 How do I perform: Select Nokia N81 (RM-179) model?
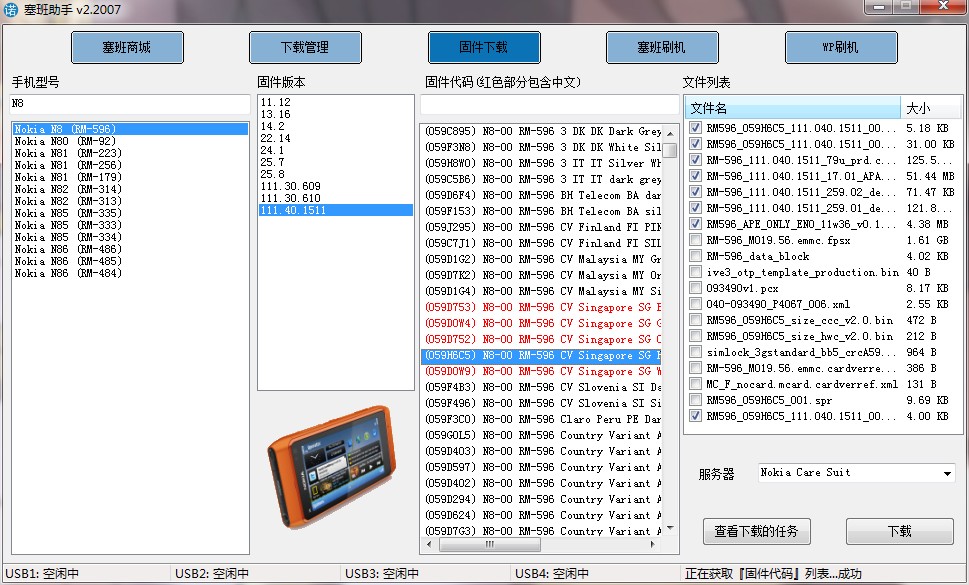130,177
